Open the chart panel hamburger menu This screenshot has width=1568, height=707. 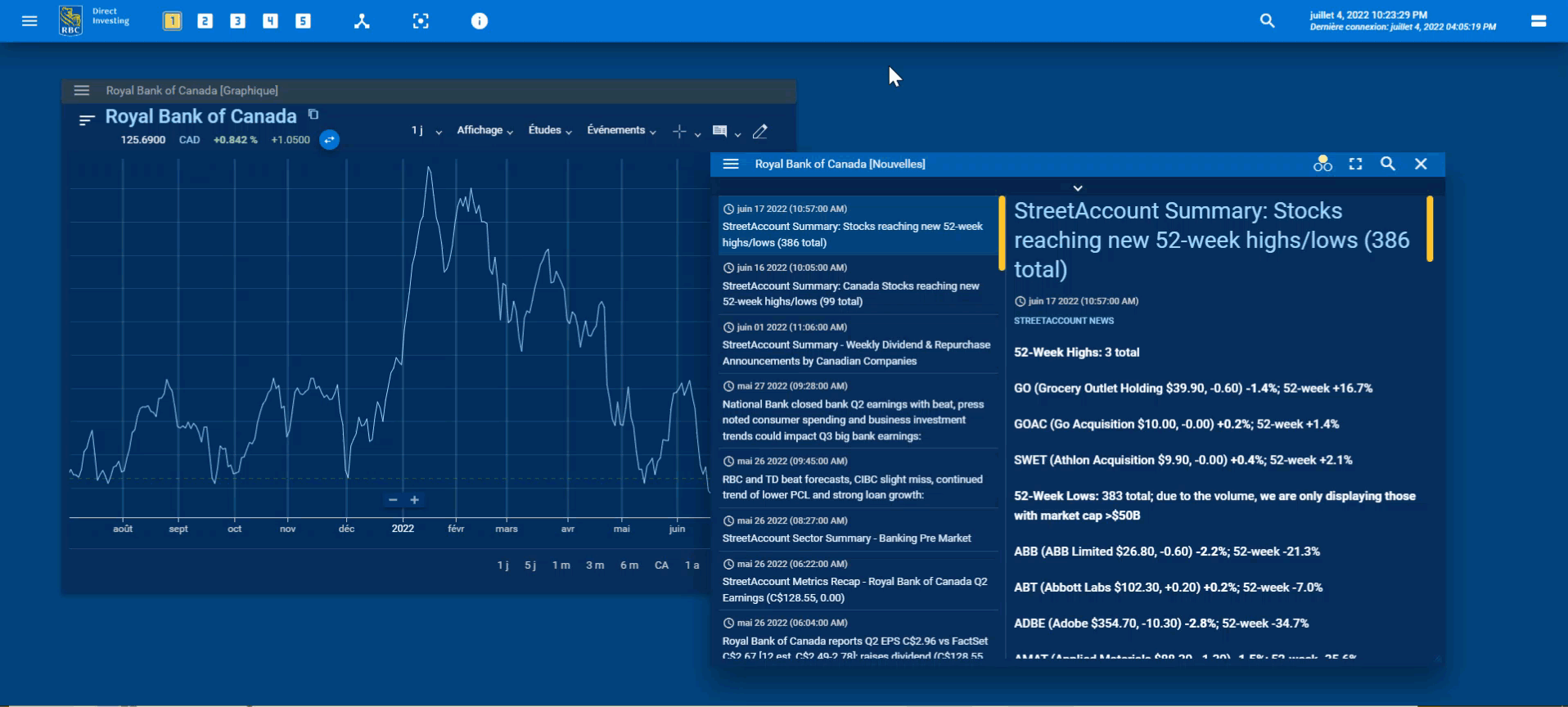coord(82,91)
